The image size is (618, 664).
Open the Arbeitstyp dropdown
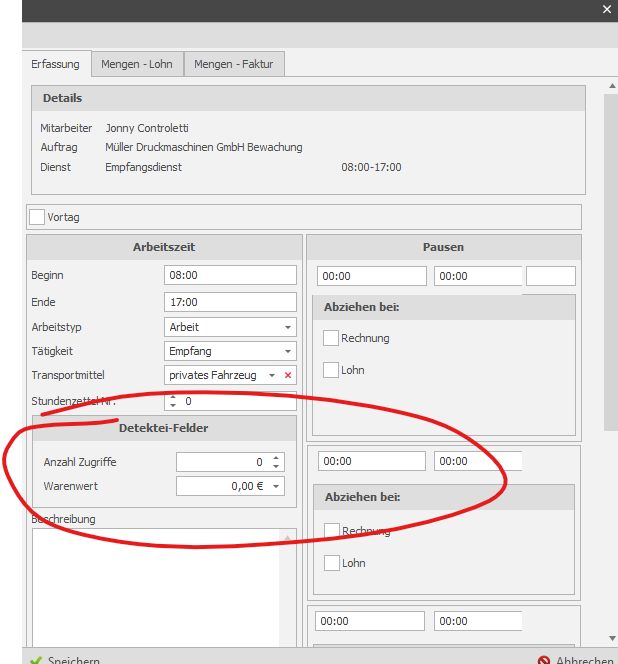click(288, 327)
